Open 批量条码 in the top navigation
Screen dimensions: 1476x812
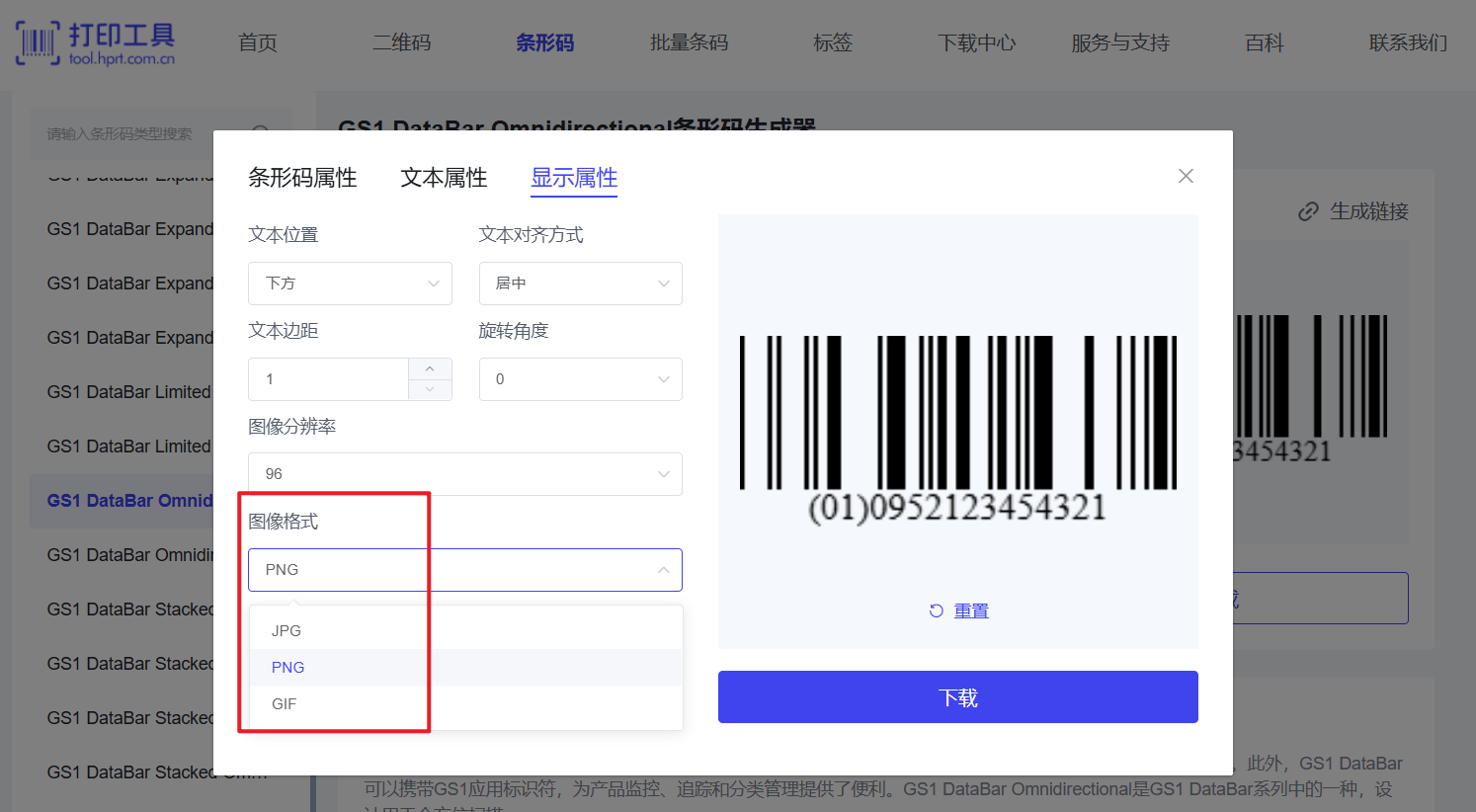click(x=689, y=42)
